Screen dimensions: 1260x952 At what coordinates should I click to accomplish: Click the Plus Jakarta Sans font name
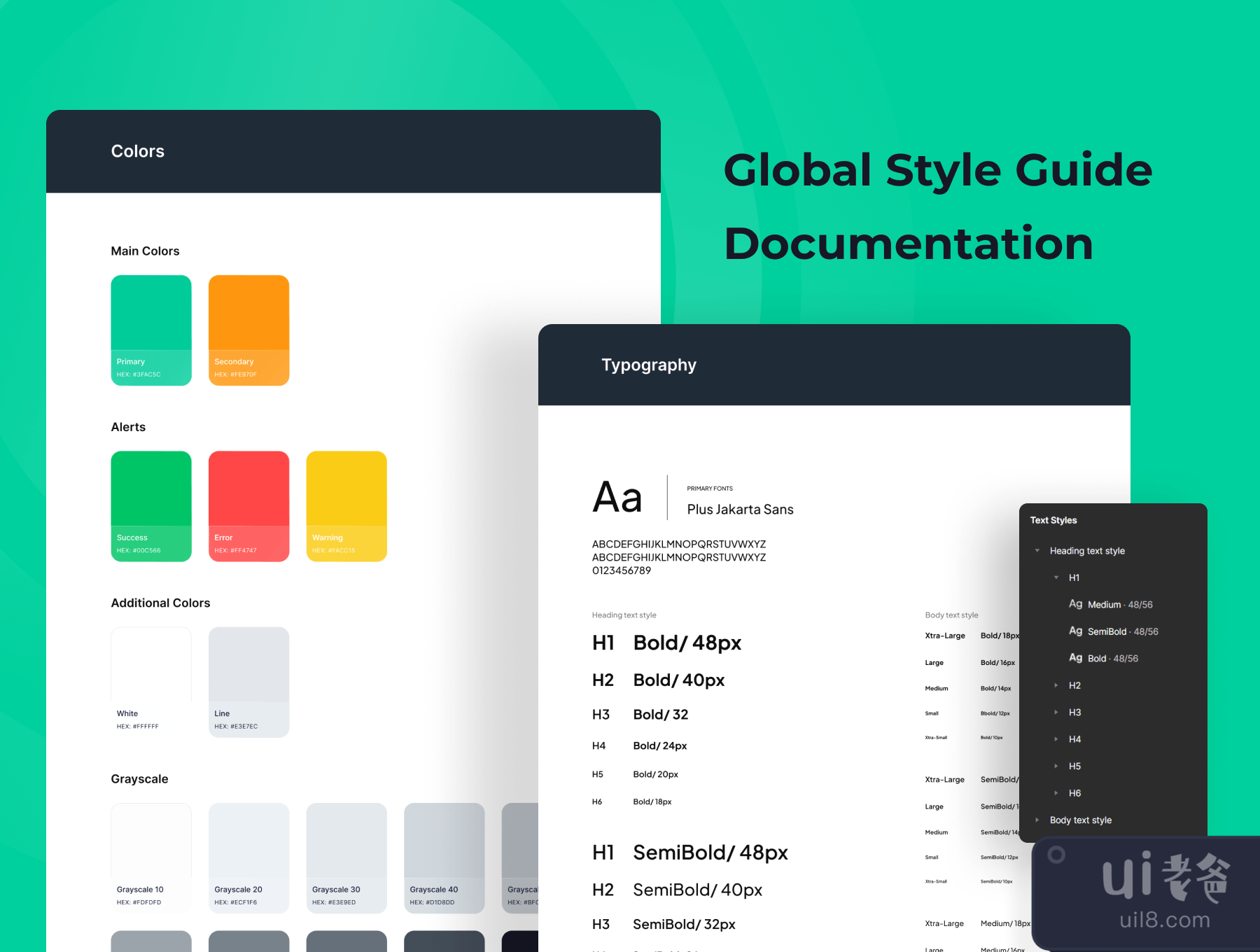[x=740, y=510]
